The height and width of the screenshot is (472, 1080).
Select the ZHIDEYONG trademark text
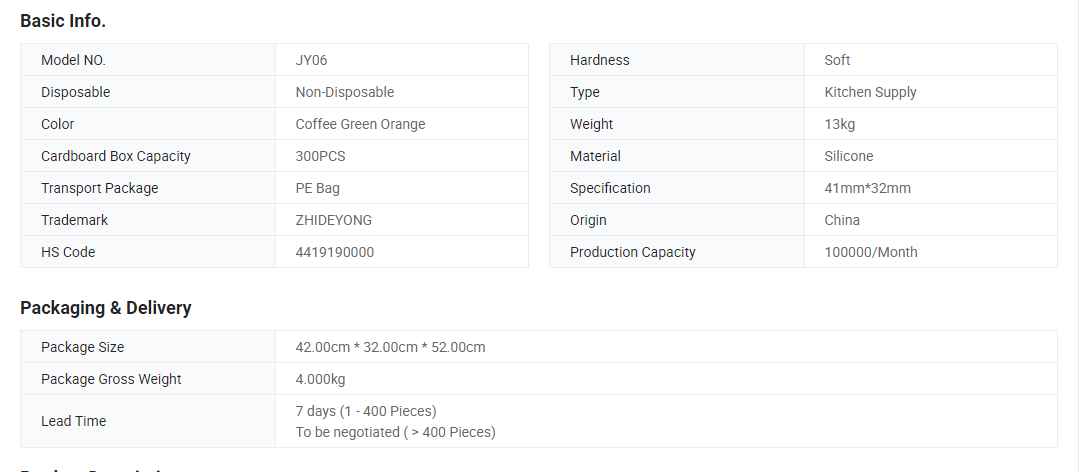tap(333, 220)
